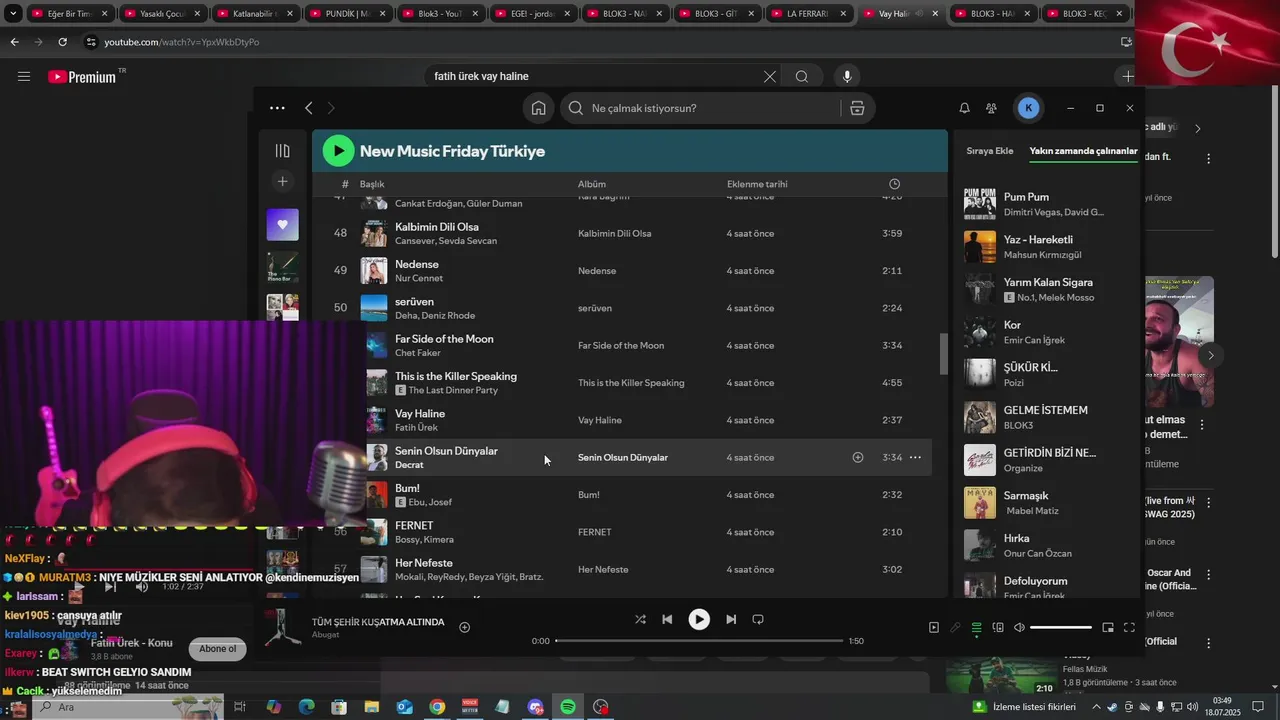Skip to next track in Spotify
Viewport: 1280px width, 720px height.
click(731, 619)
